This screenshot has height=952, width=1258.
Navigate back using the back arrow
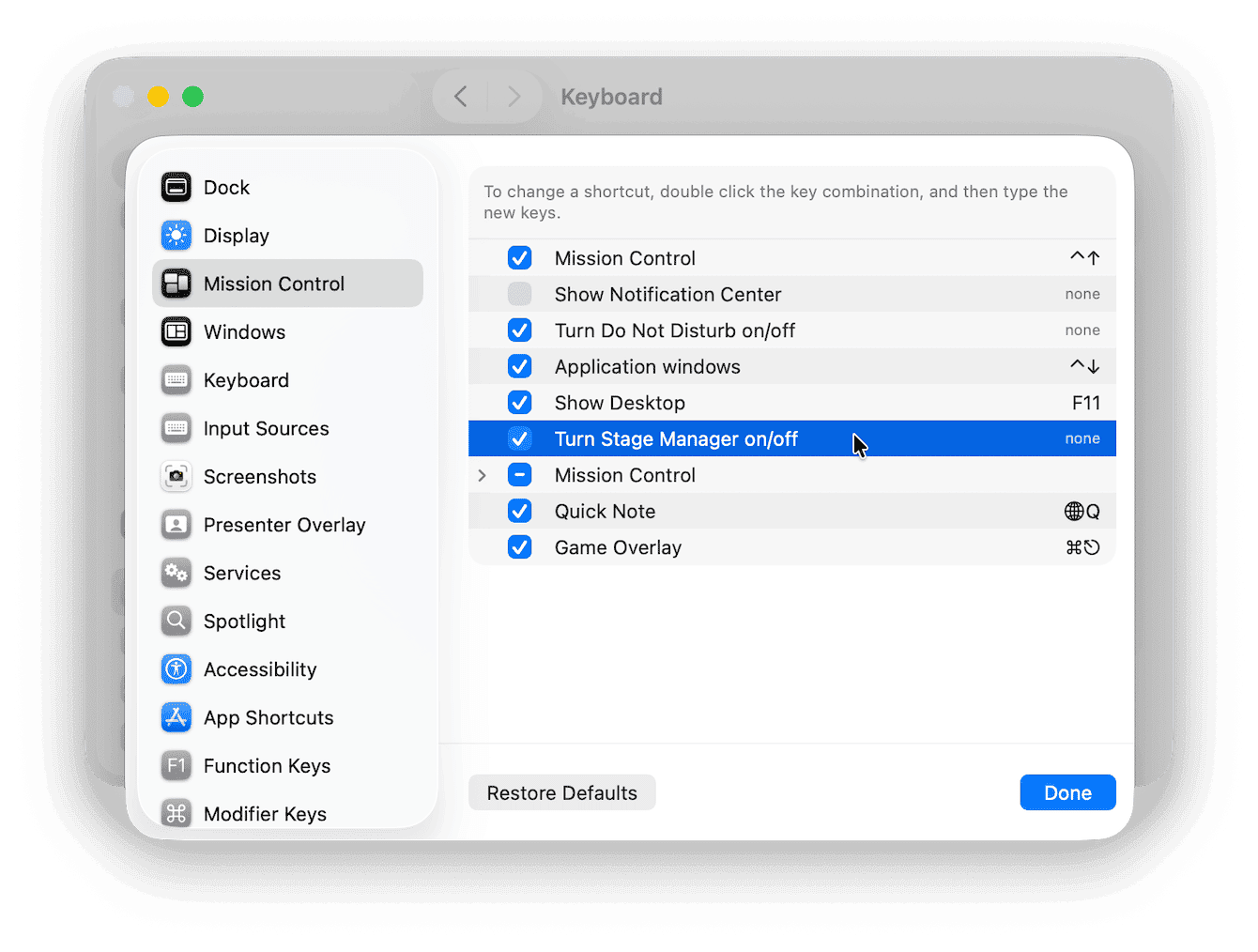(460, 96)
